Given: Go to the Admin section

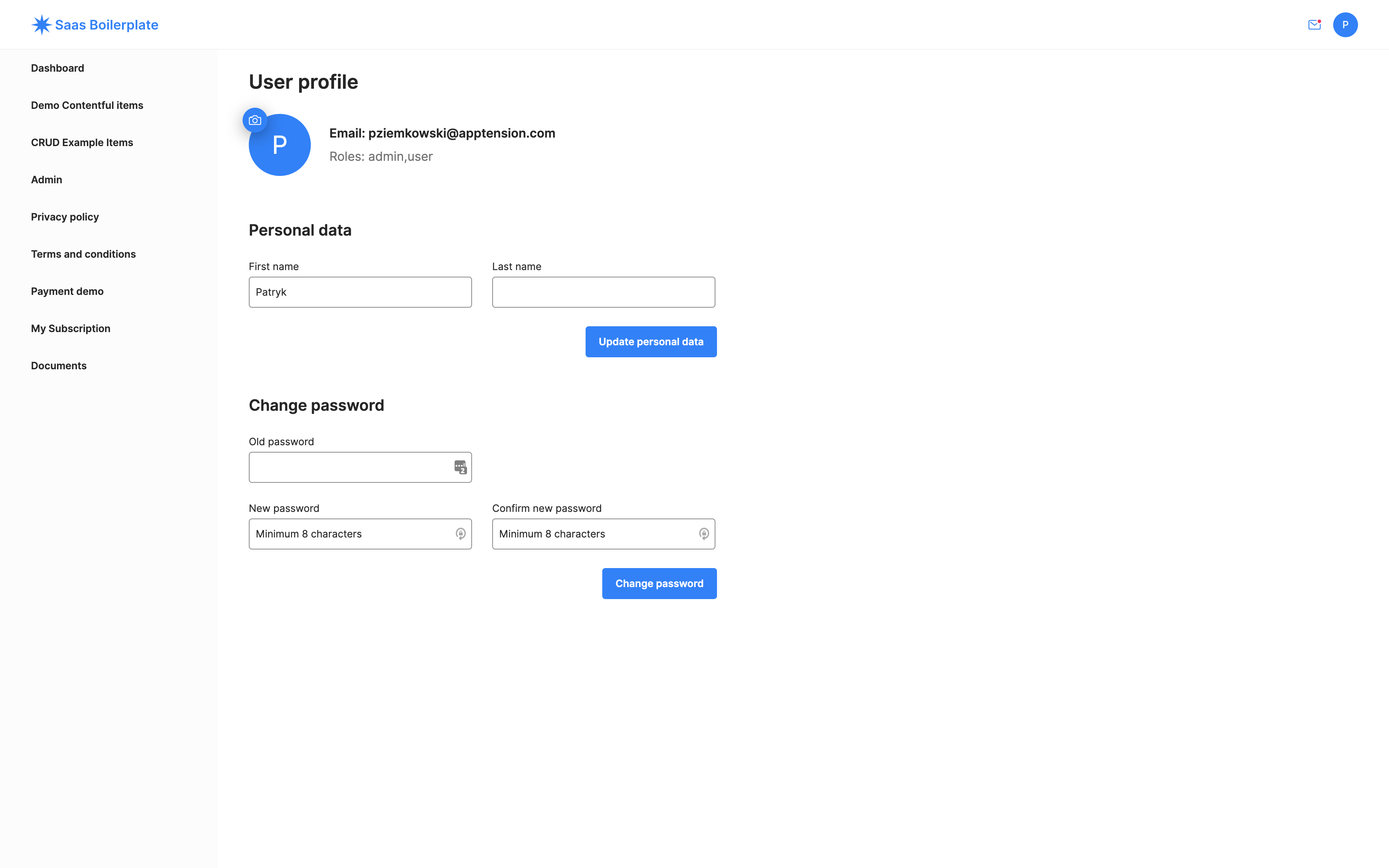Looking at the screenshot, I should (x=47, y=179).
